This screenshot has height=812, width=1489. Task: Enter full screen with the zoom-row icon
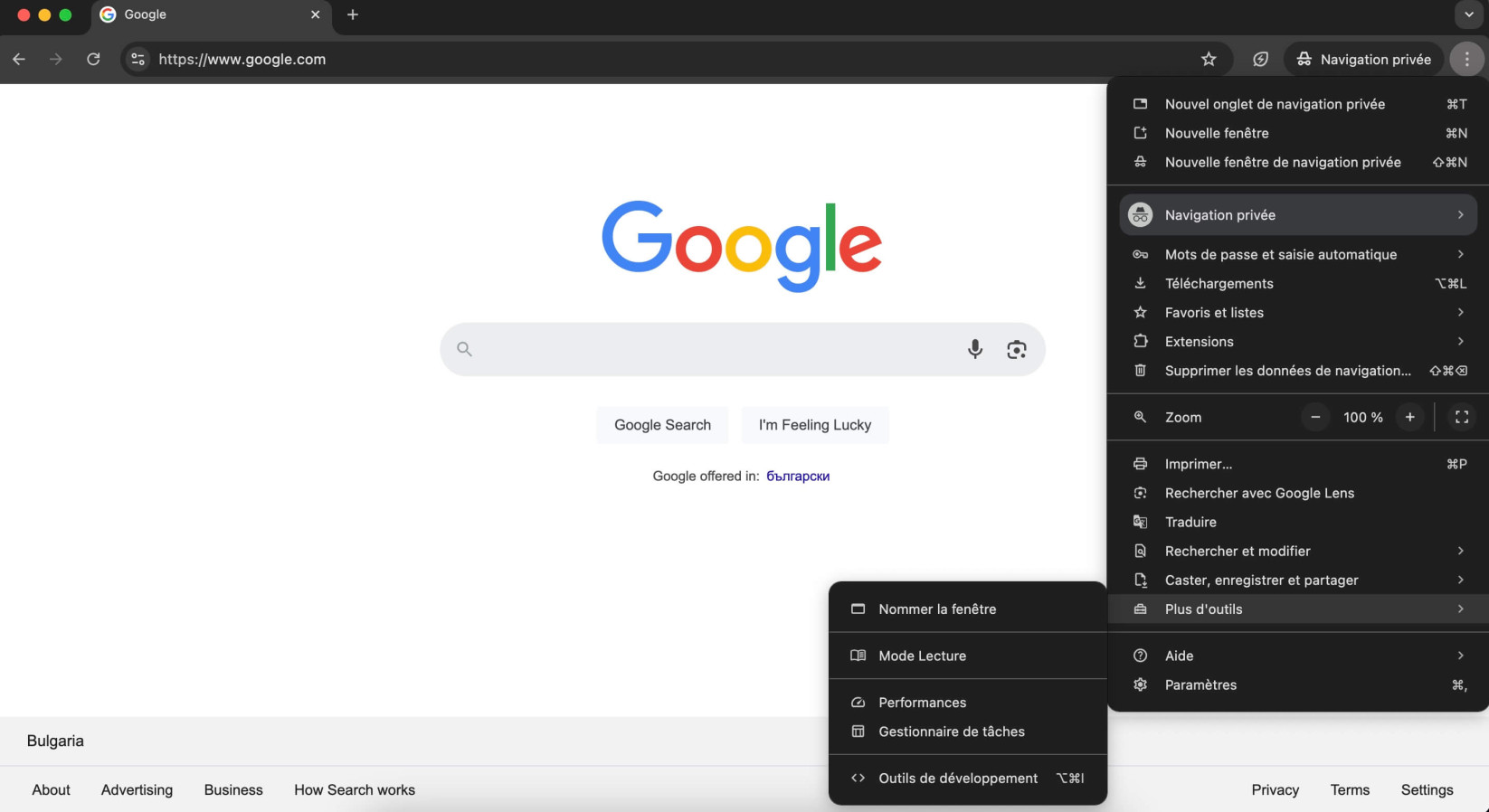[x=1461, y=417]
